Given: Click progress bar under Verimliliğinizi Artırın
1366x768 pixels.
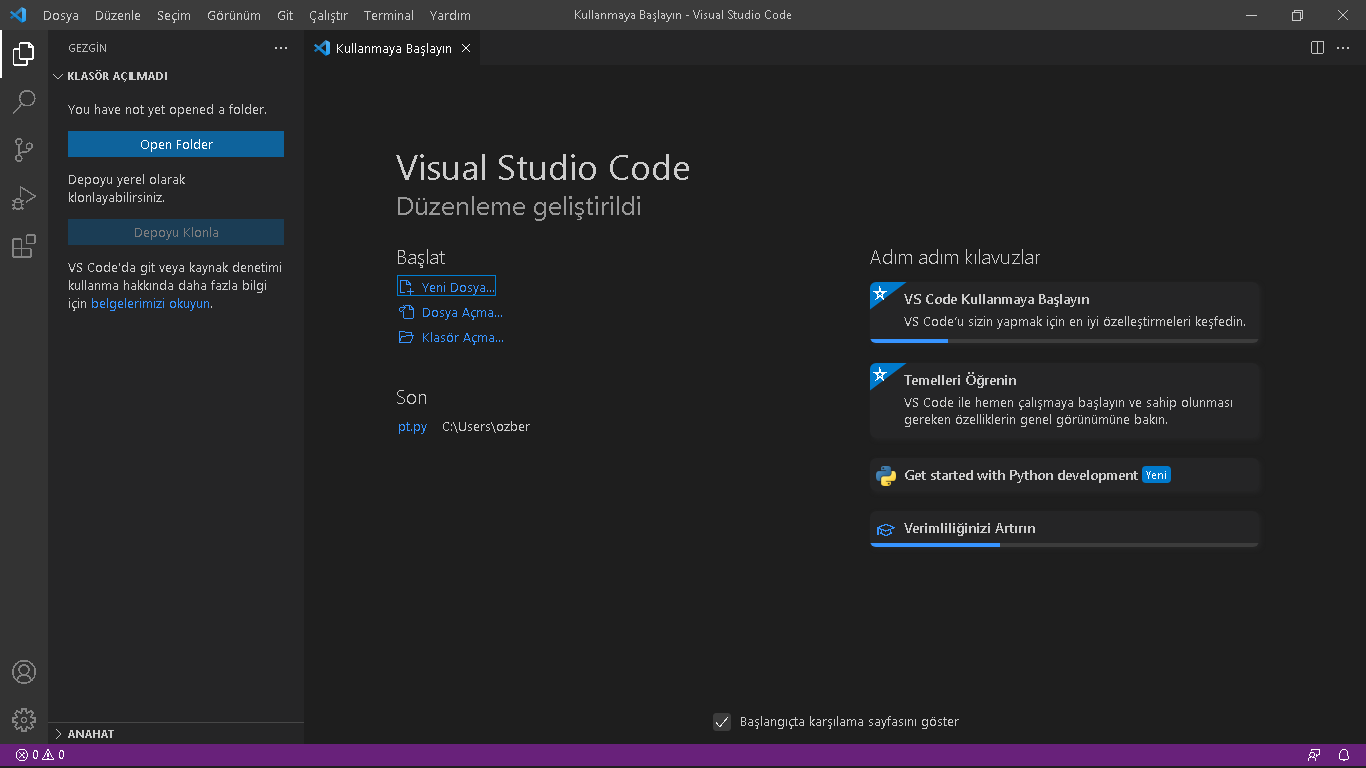Looking at the screenshot, I should [x=1065, y=545].
